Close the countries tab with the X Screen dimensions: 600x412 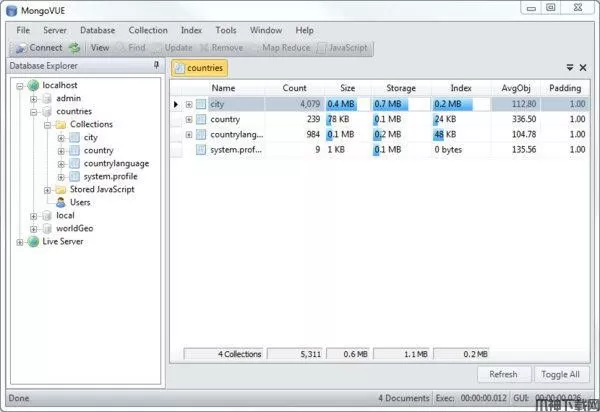[x=583, y=68]
